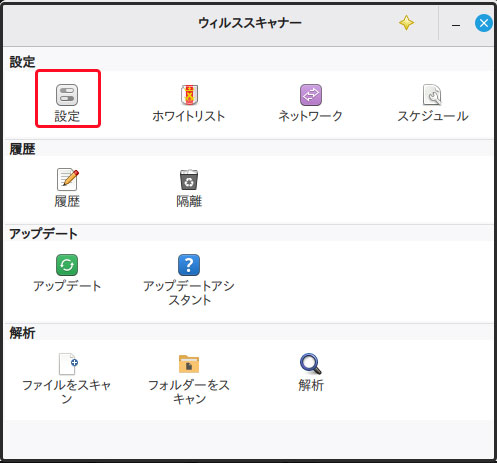This screenshot has width=497, height=463.
Task: Open the スケジュール scheduler wrench icon
Action: [x=432, y=95]
